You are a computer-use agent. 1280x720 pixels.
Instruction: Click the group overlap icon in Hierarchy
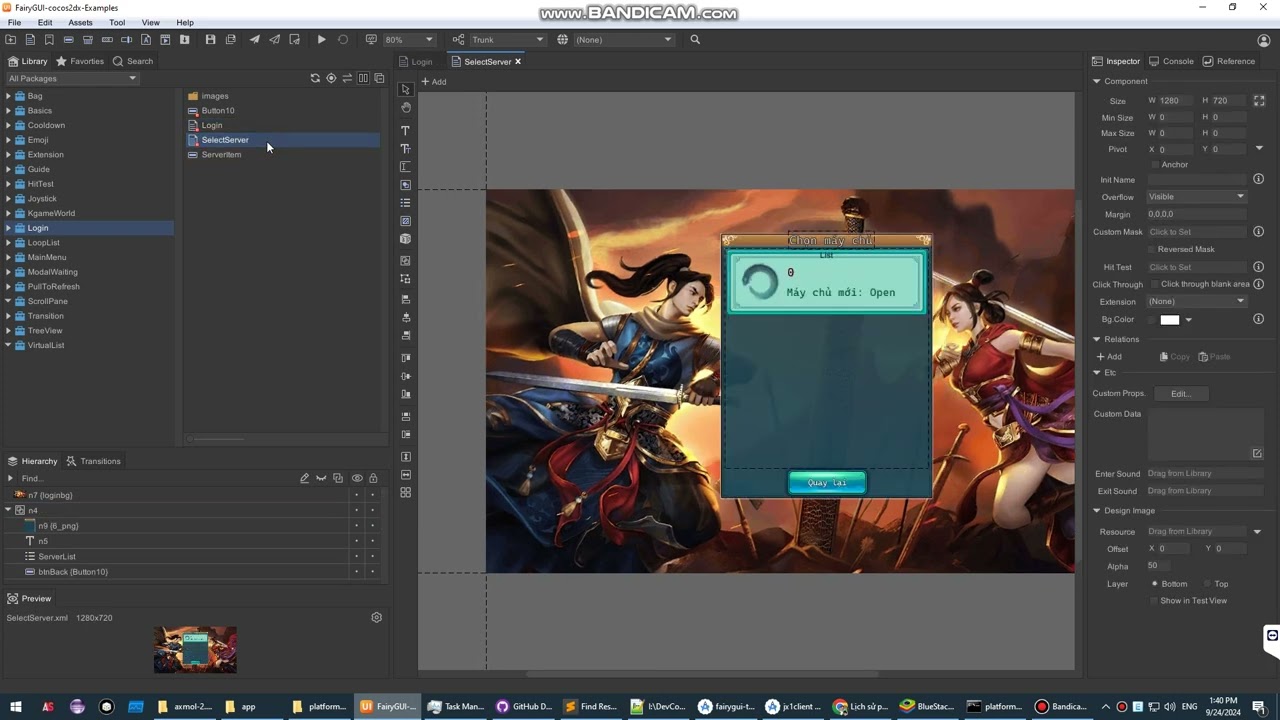pyautogui.click(x=338, y=478)
